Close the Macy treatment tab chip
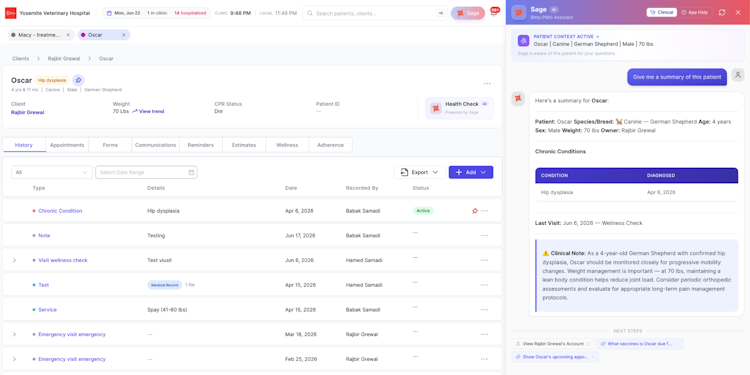The width and height of the screenshot is (750, 375). point(68,35)
